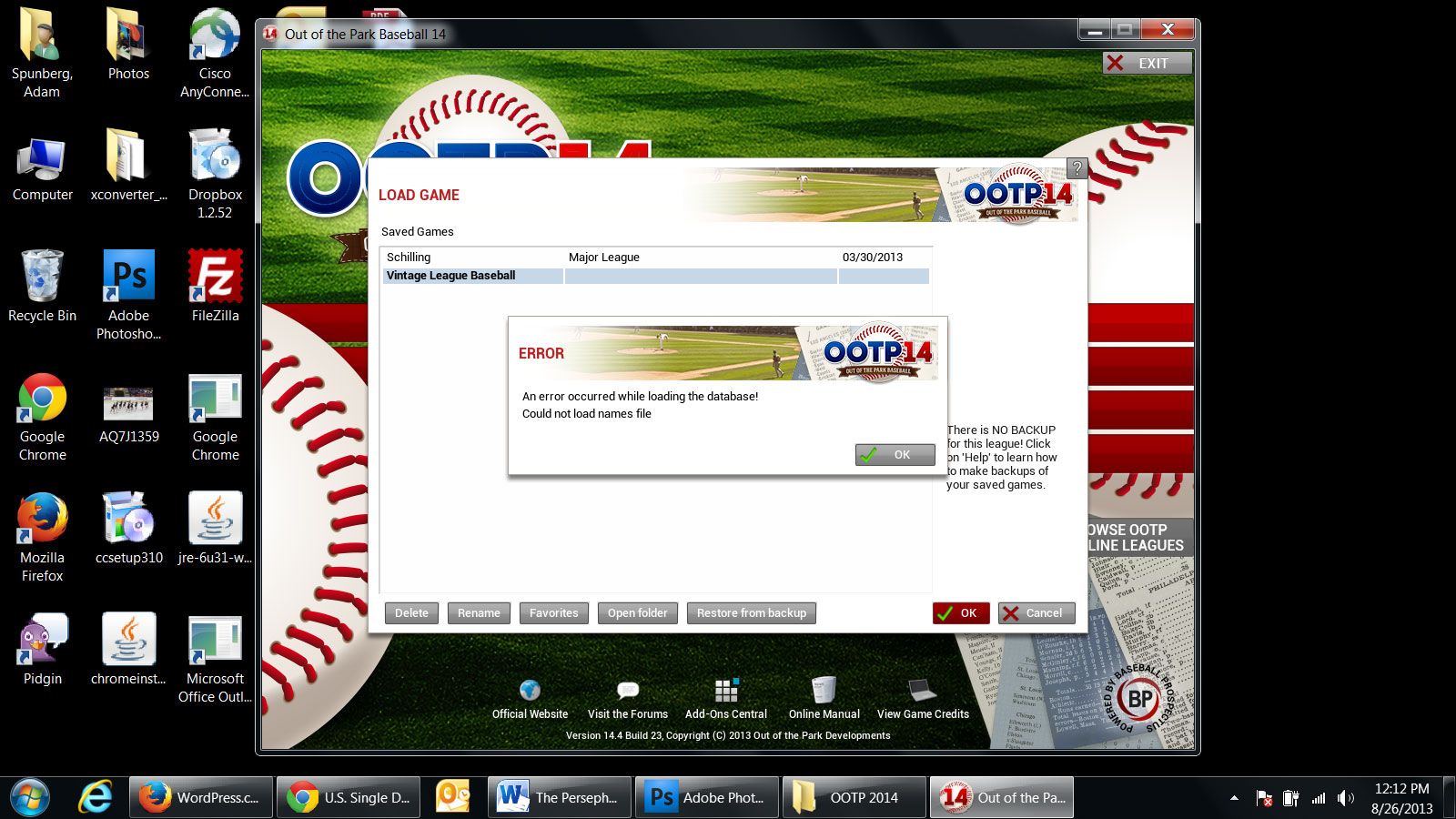This screenshot has width=1456, height=819.
Task: Click the Favorites button
Action: [x=553, y=613]
